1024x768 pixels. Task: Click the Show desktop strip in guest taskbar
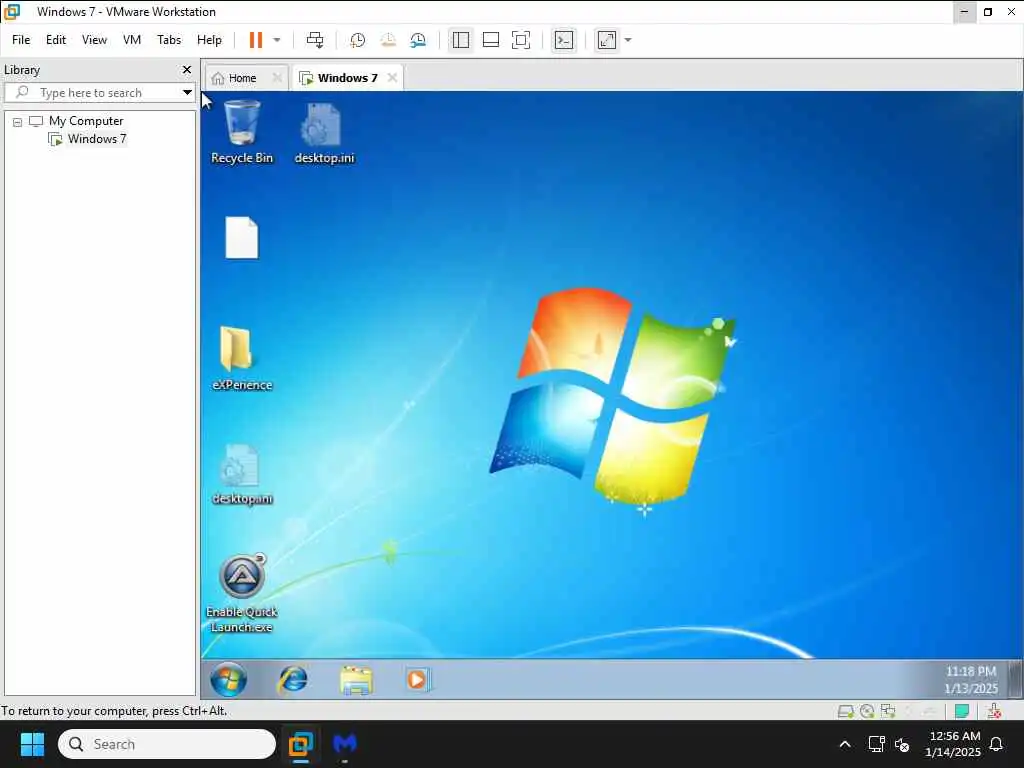[x=1014, y=679]
